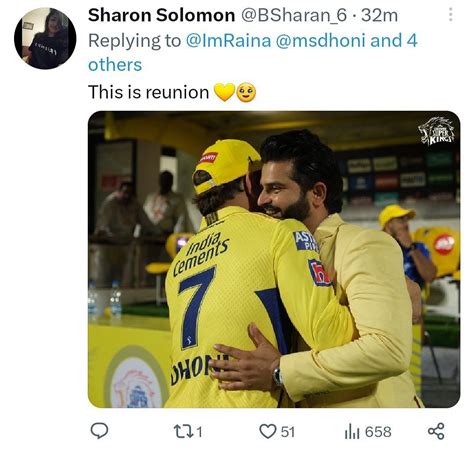Image resolution: width=474 pixels, height=452 pixels.
Task: Click the 51 likes count
Action: coord(288,432)
